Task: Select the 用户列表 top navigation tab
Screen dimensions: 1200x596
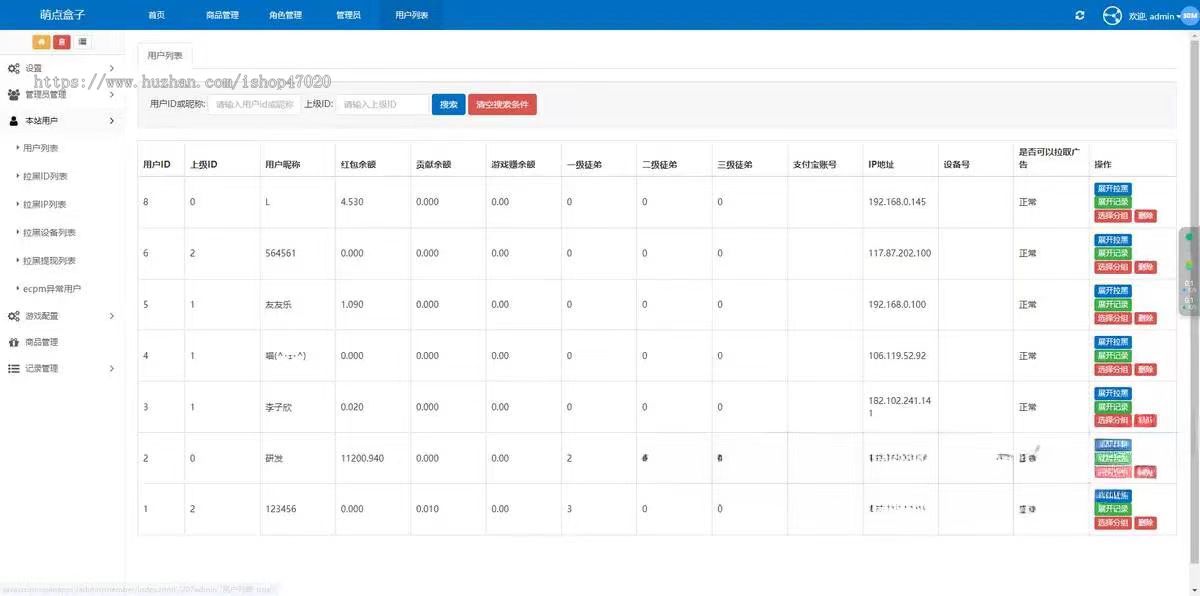Action: (411, 15)
